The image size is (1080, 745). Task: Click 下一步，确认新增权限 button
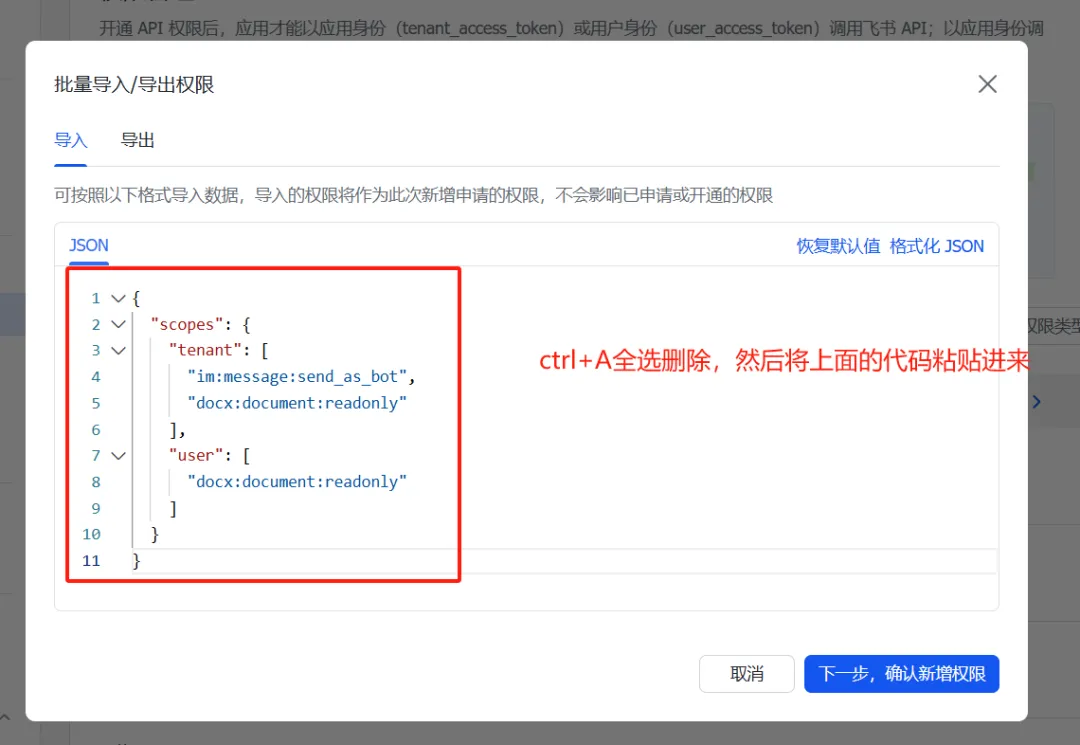pyautogui.click(x=901, y=673)
